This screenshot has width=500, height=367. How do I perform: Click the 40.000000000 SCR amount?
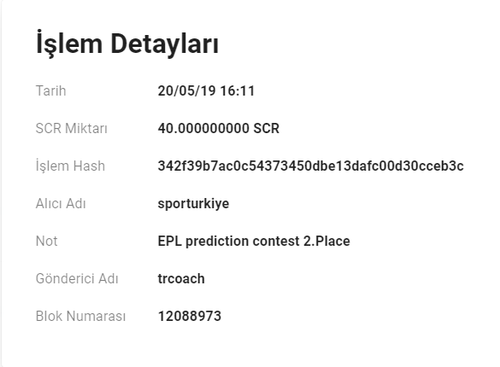point(218,128)
